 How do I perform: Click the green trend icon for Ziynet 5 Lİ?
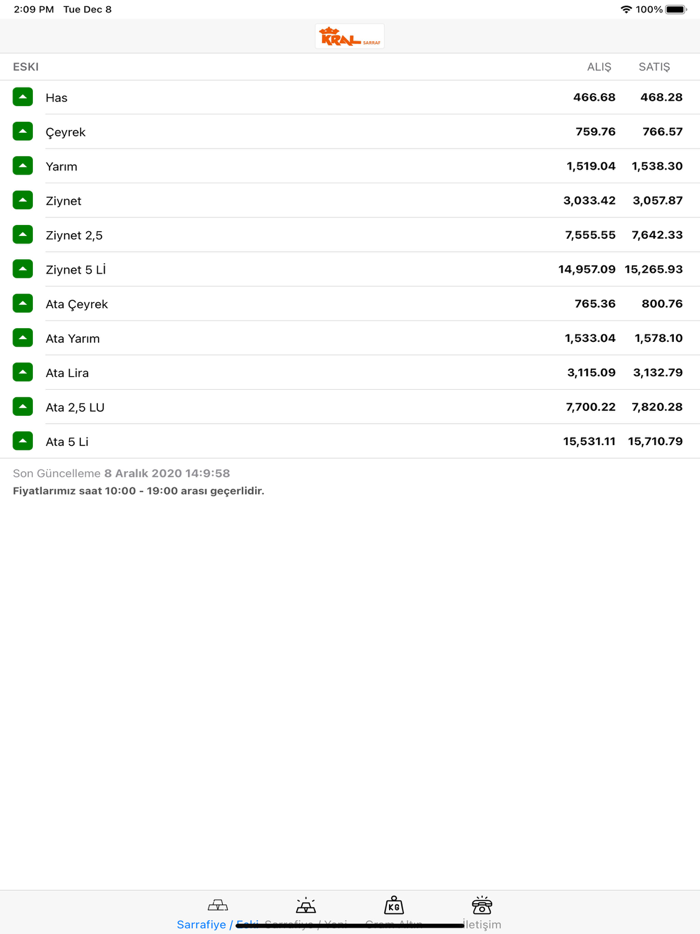pyautogui.click(x=23, y=269)
